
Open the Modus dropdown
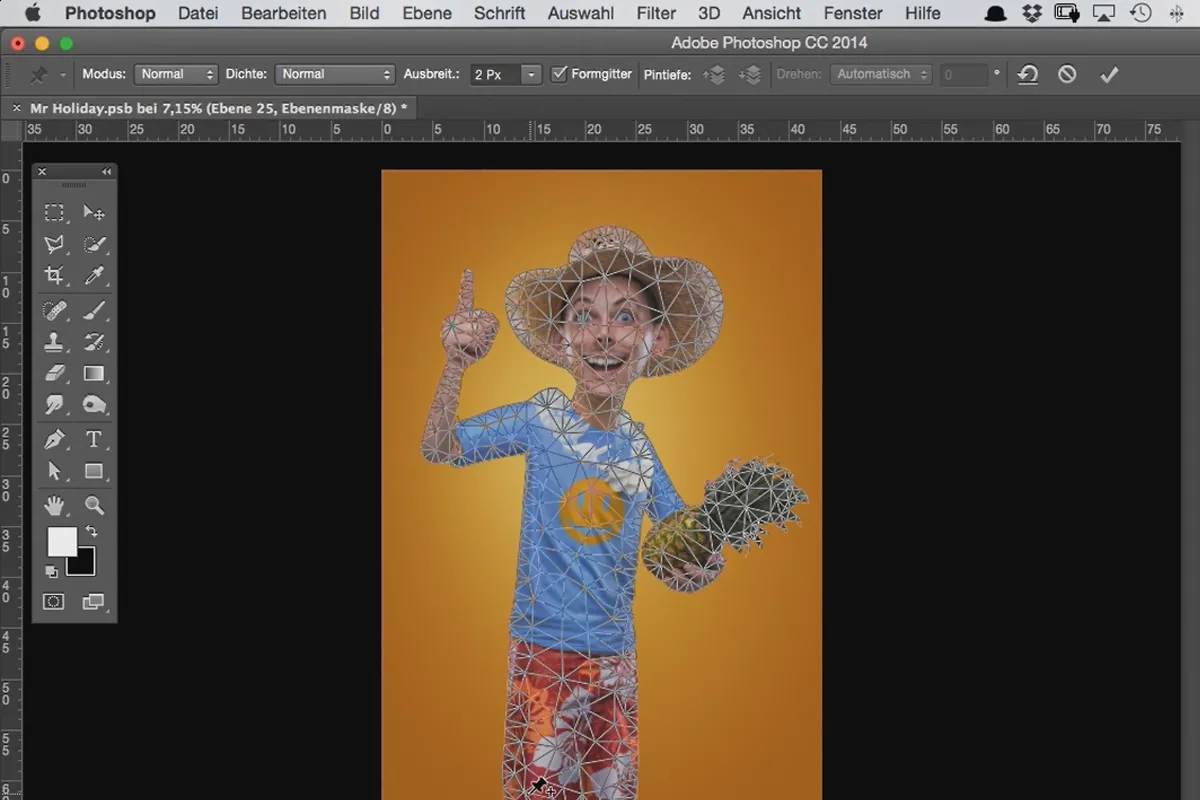coord(176,74)
